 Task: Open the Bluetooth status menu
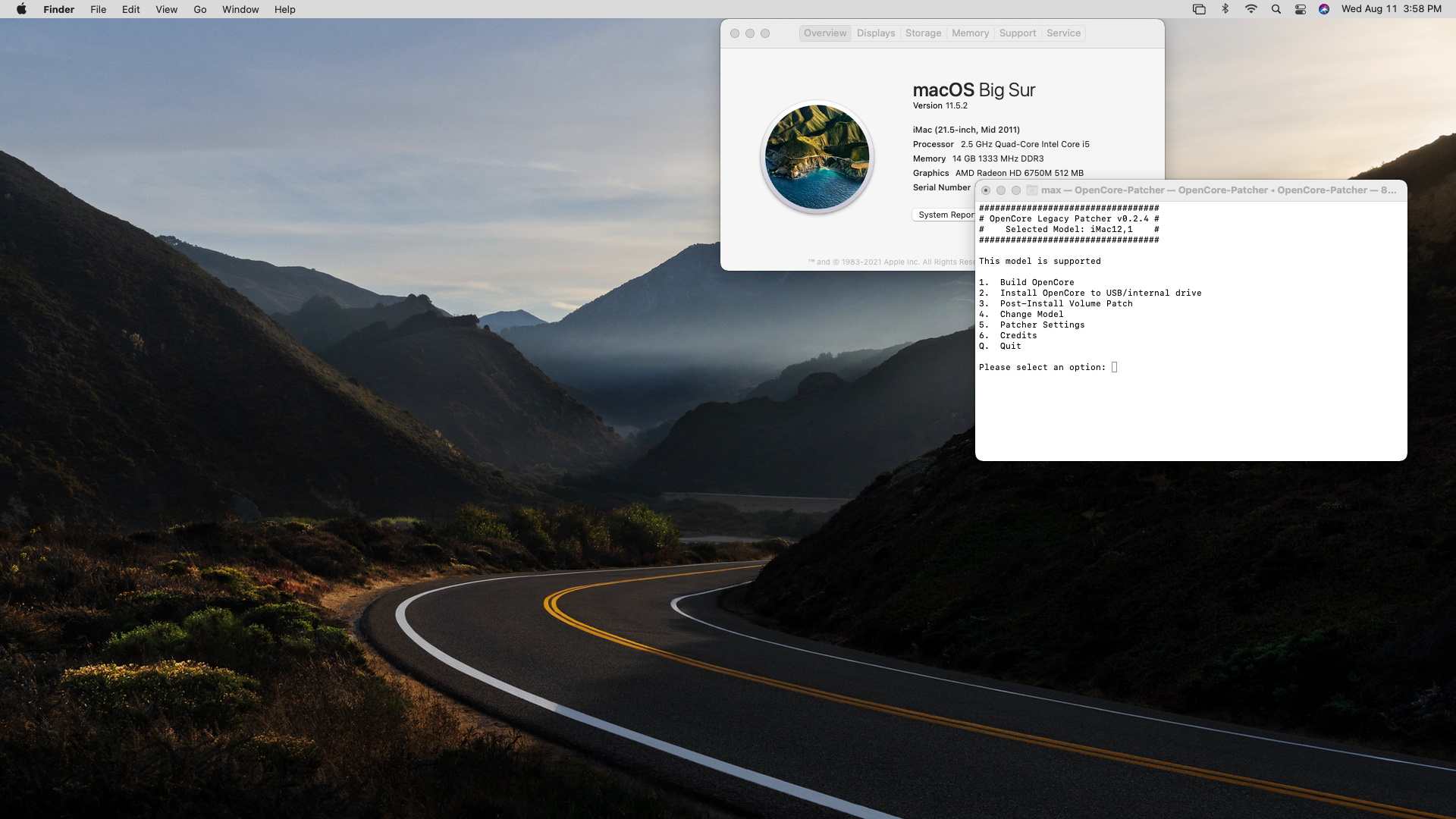1225,9
